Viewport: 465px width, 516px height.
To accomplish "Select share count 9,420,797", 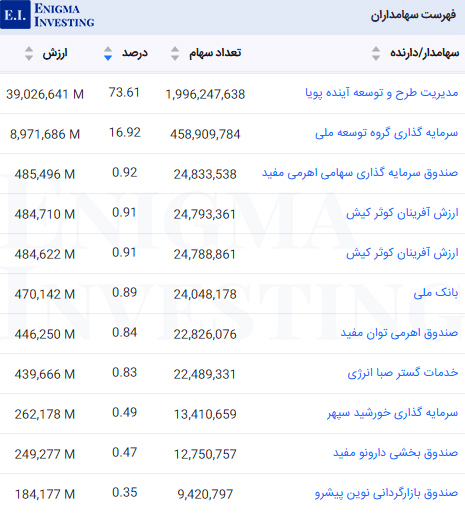I will (205, 494).
